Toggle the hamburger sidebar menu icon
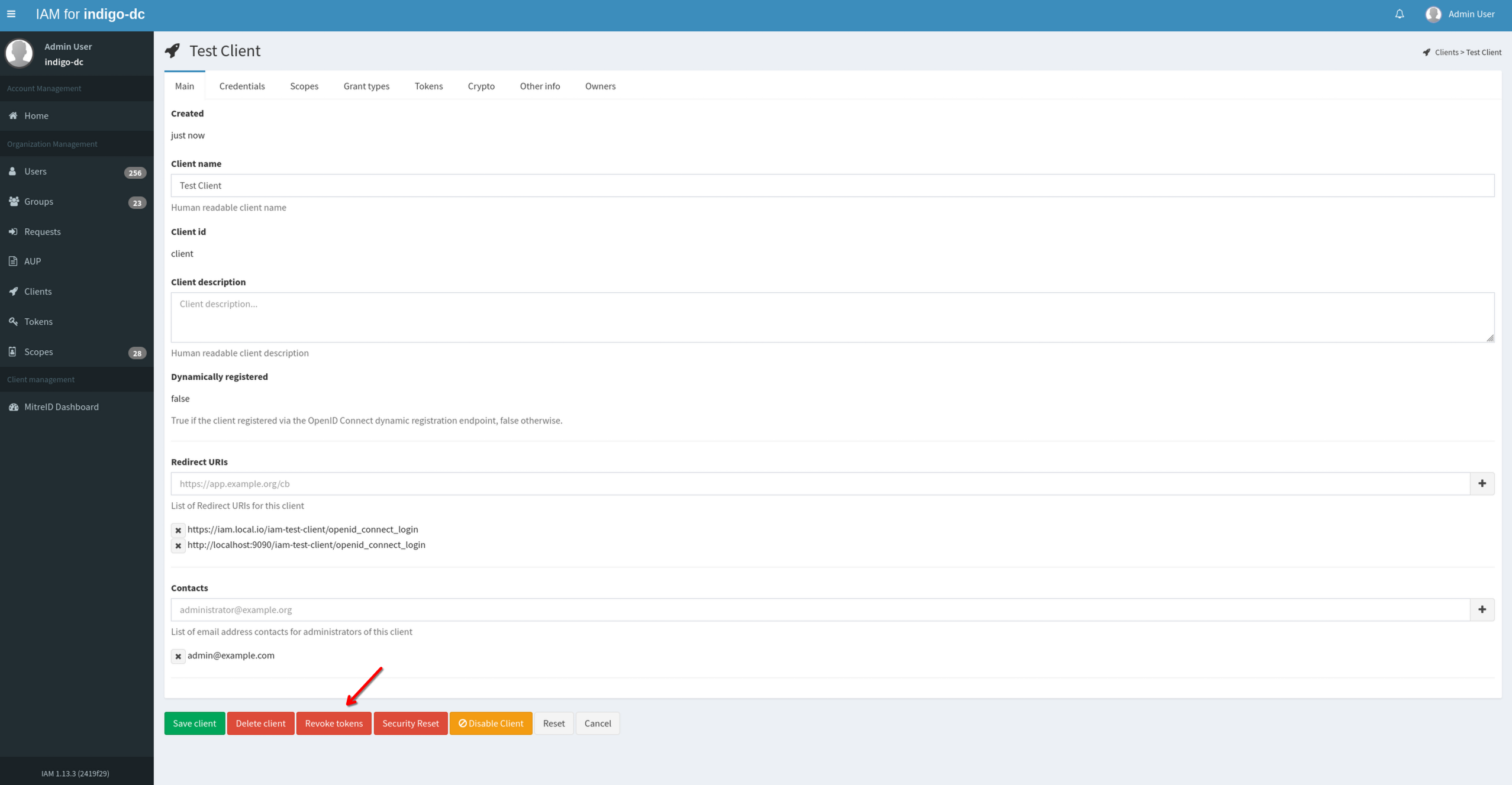Viewport: 1512px width, 785px height. (x=11, y=14)
